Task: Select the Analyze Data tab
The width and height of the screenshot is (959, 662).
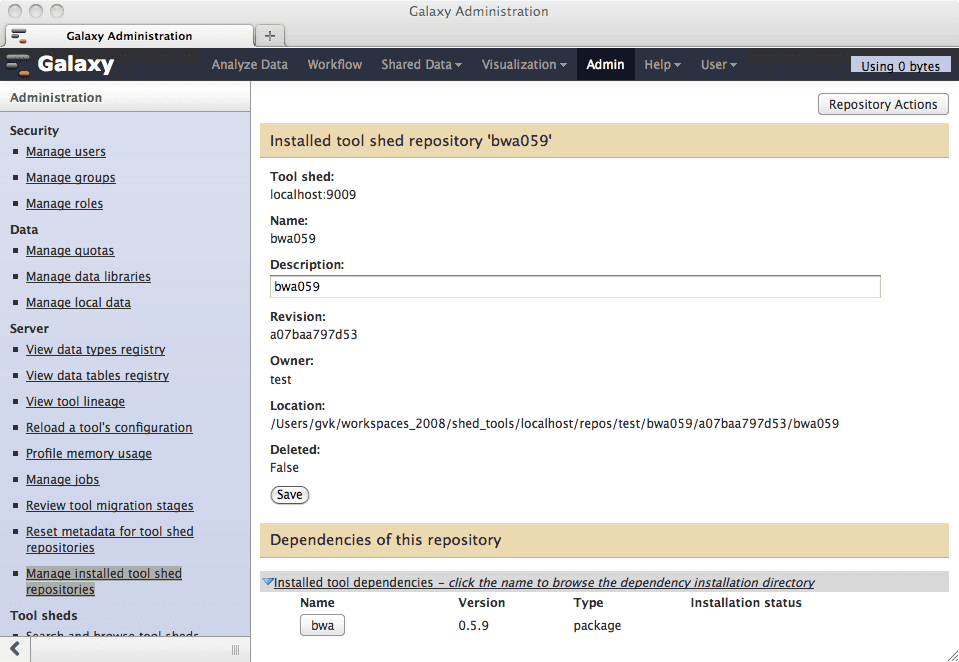Action: click(249, 65)
